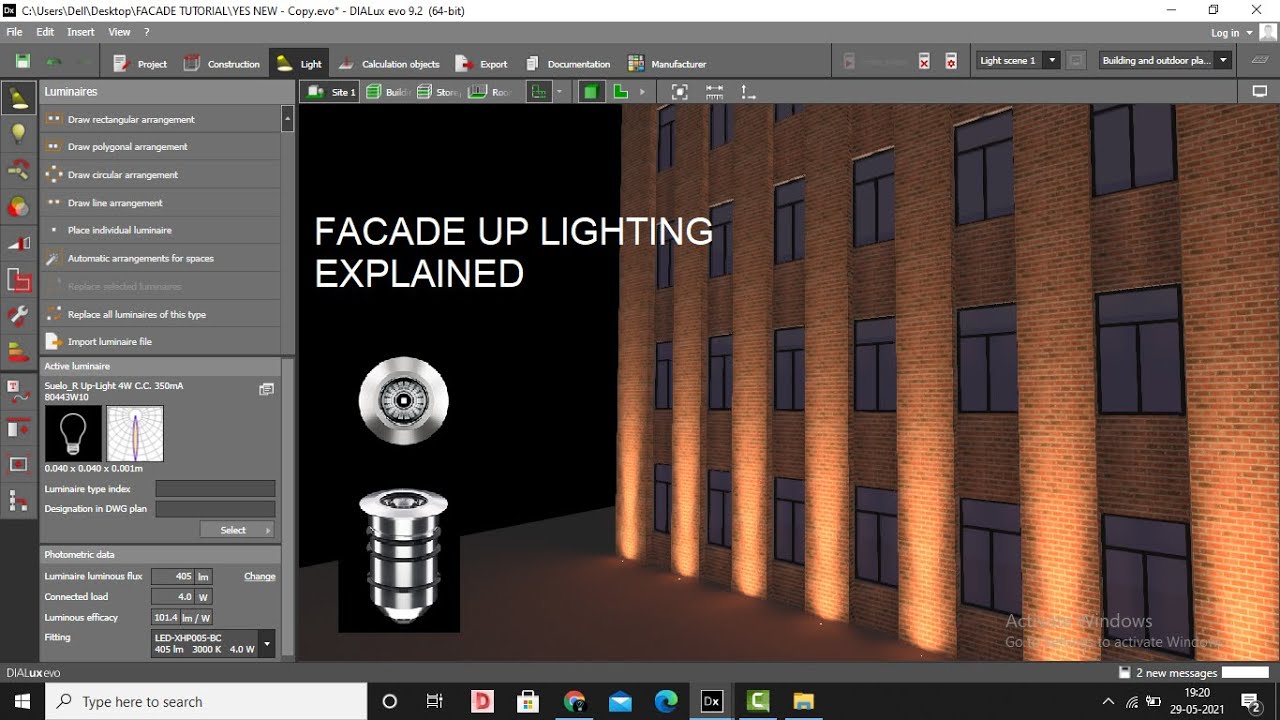Screen dimensions: 1280x720
Task: Click the Change link beside luminous flux
Action: pos(260,576)
